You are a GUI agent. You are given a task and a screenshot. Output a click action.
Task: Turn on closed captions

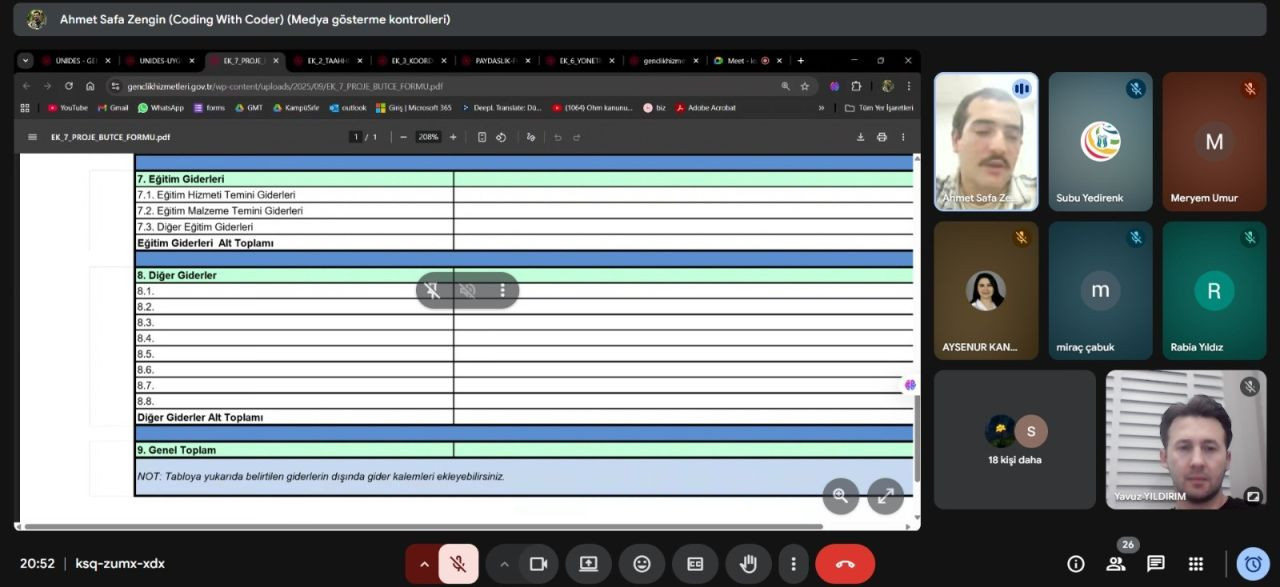tap(695, 564)
